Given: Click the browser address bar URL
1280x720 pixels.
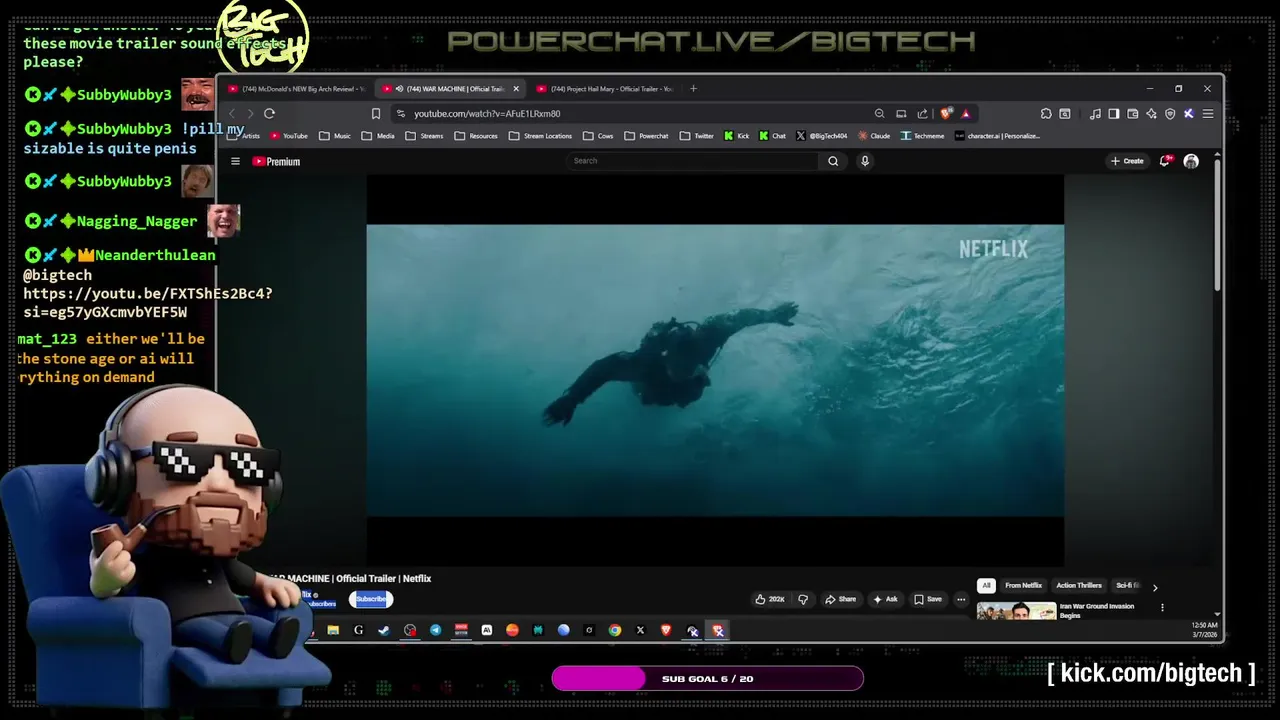Looking at the screenshot, I should 487,114.
